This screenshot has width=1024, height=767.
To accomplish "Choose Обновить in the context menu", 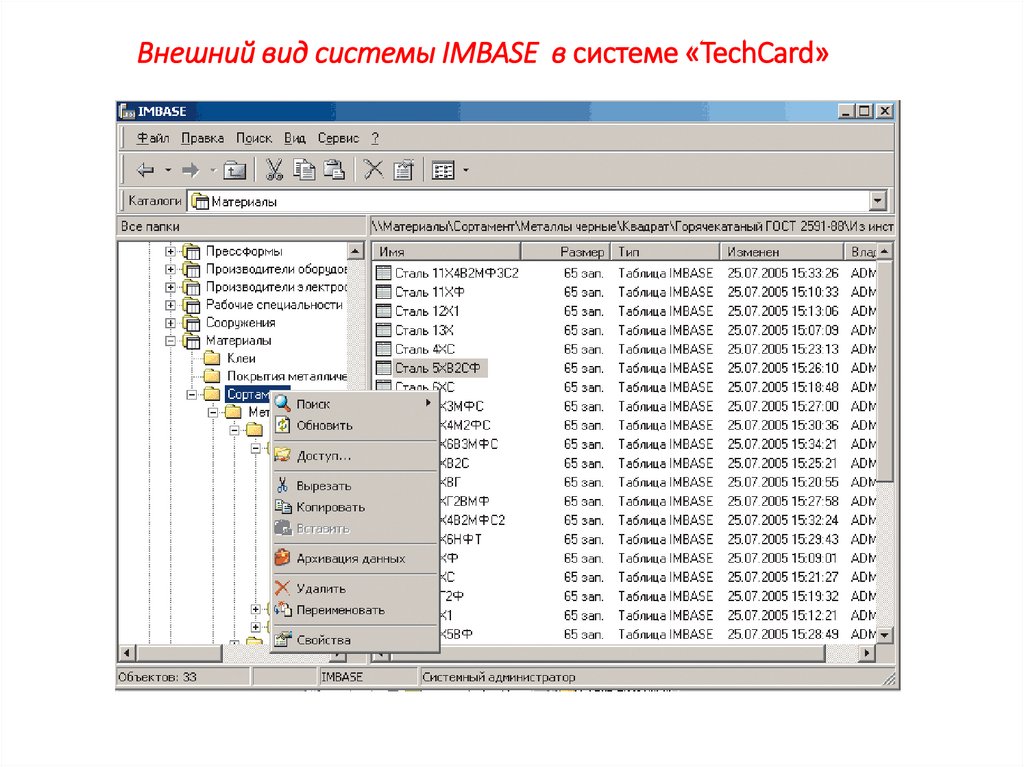I will pos(354,426).
